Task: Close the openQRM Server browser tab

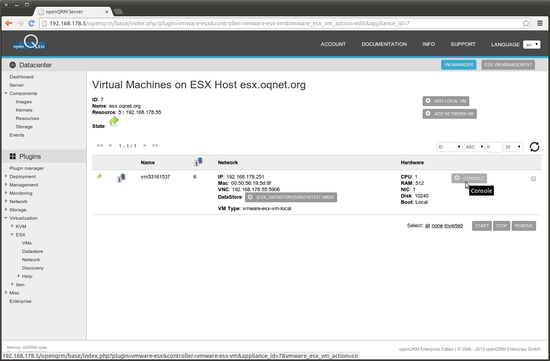Action: coord(107,12)
